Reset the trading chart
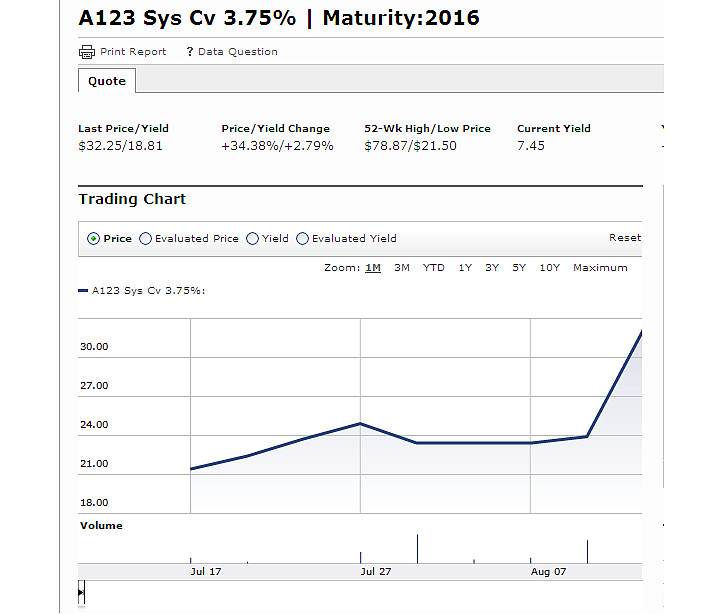This screenshot has height=614, width=720. click(x=625, y=238)
